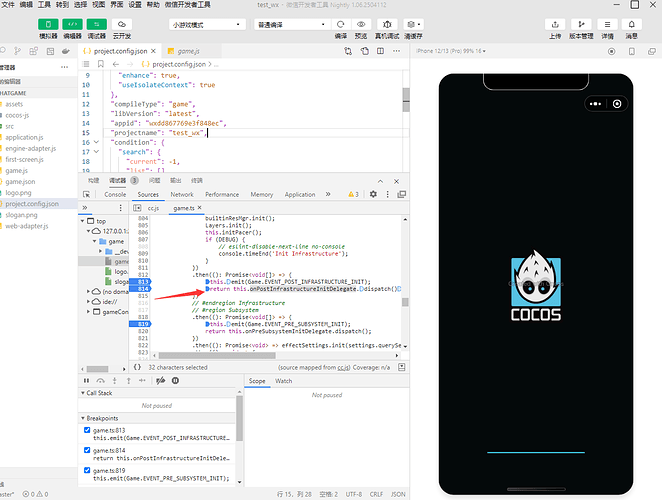
Task: Click the bookmark icon in breadcrumb bar
Action: point(100,64)
